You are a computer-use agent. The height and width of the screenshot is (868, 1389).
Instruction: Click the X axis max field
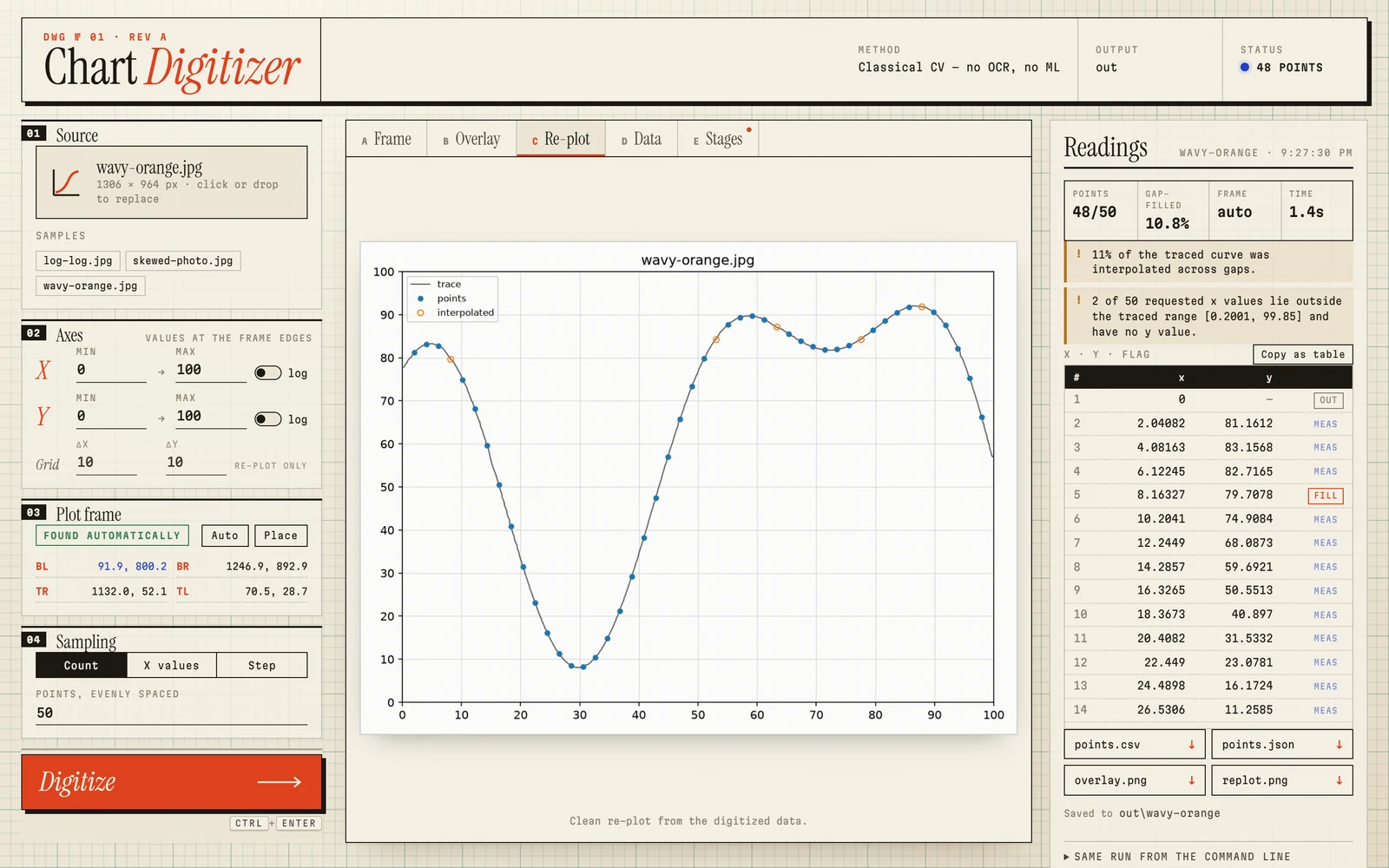coord(211,371)
